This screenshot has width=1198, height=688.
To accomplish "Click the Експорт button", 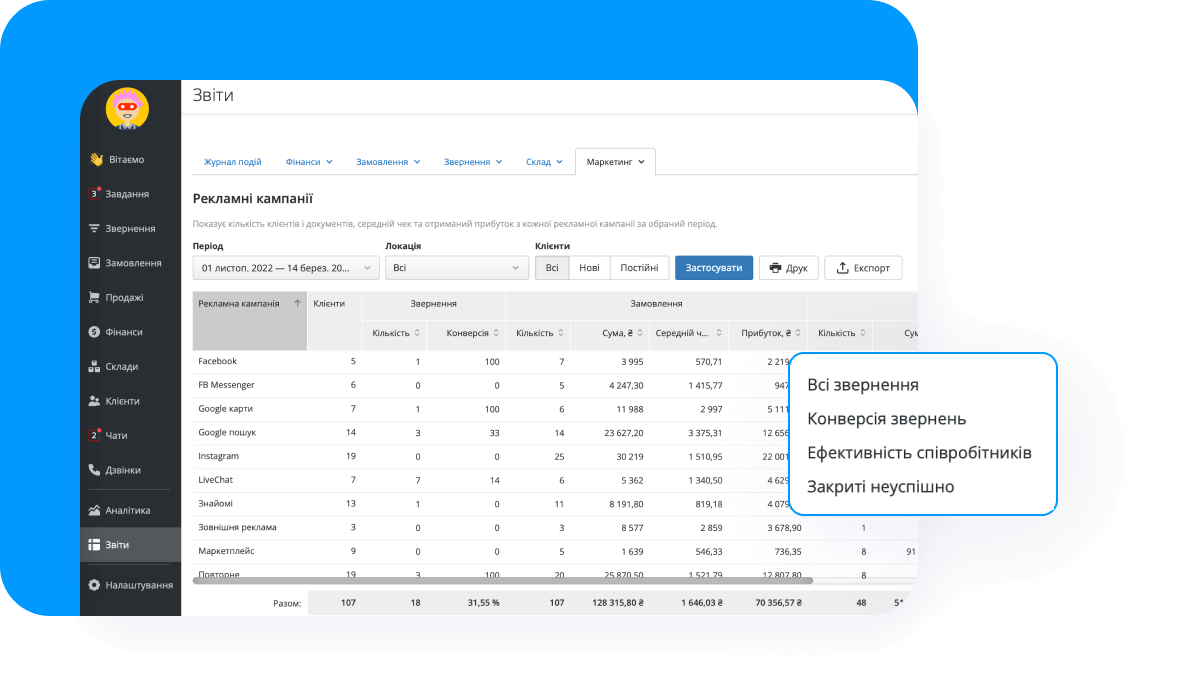I will (862, 267).
